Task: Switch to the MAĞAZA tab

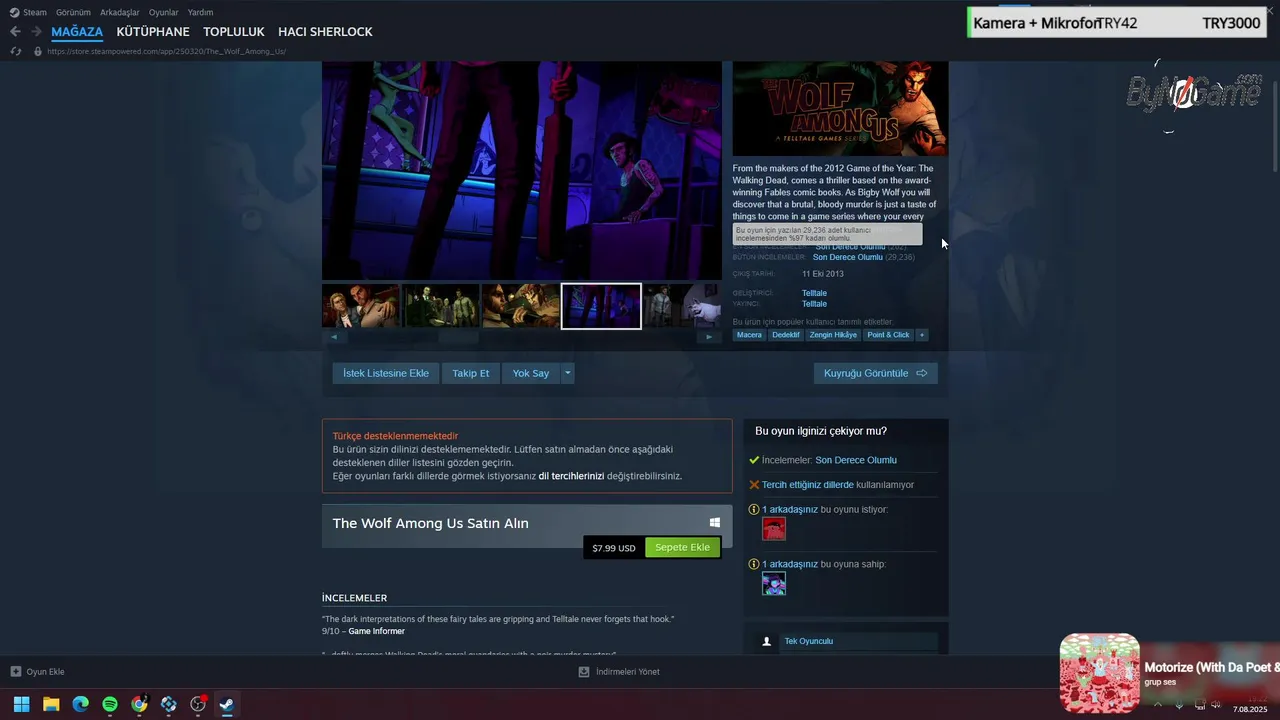Action: click(x=77, y=32)
